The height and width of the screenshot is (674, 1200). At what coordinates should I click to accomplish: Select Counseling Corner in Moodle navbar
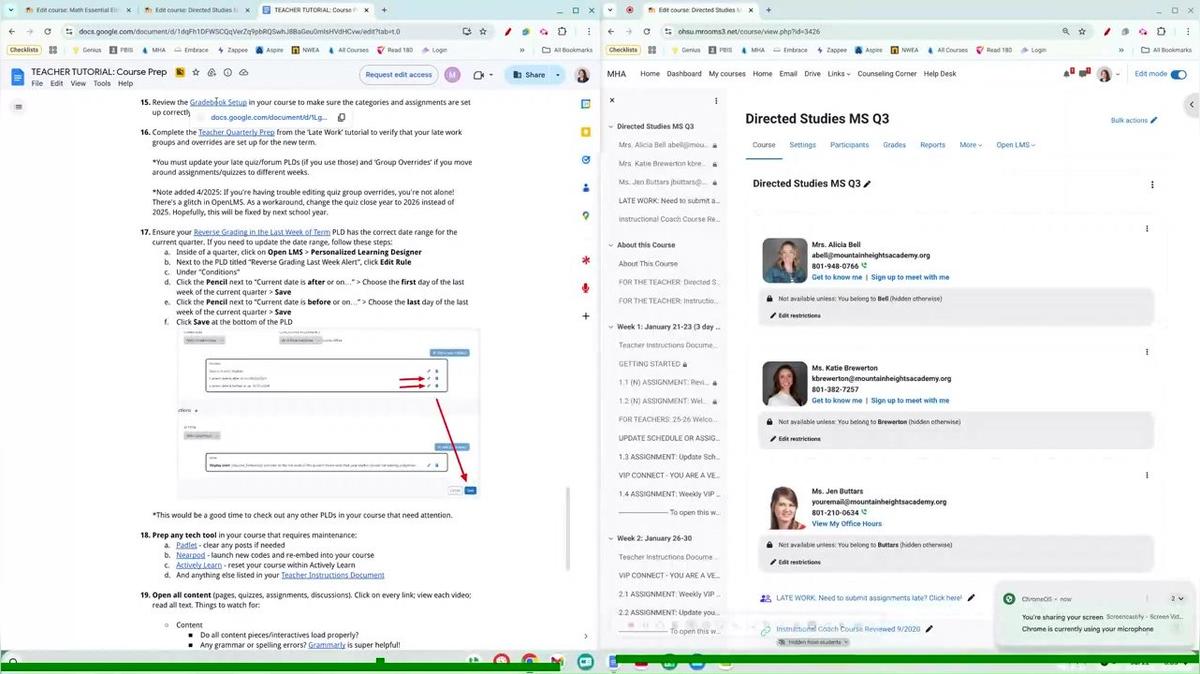click(x=887, y=74)
